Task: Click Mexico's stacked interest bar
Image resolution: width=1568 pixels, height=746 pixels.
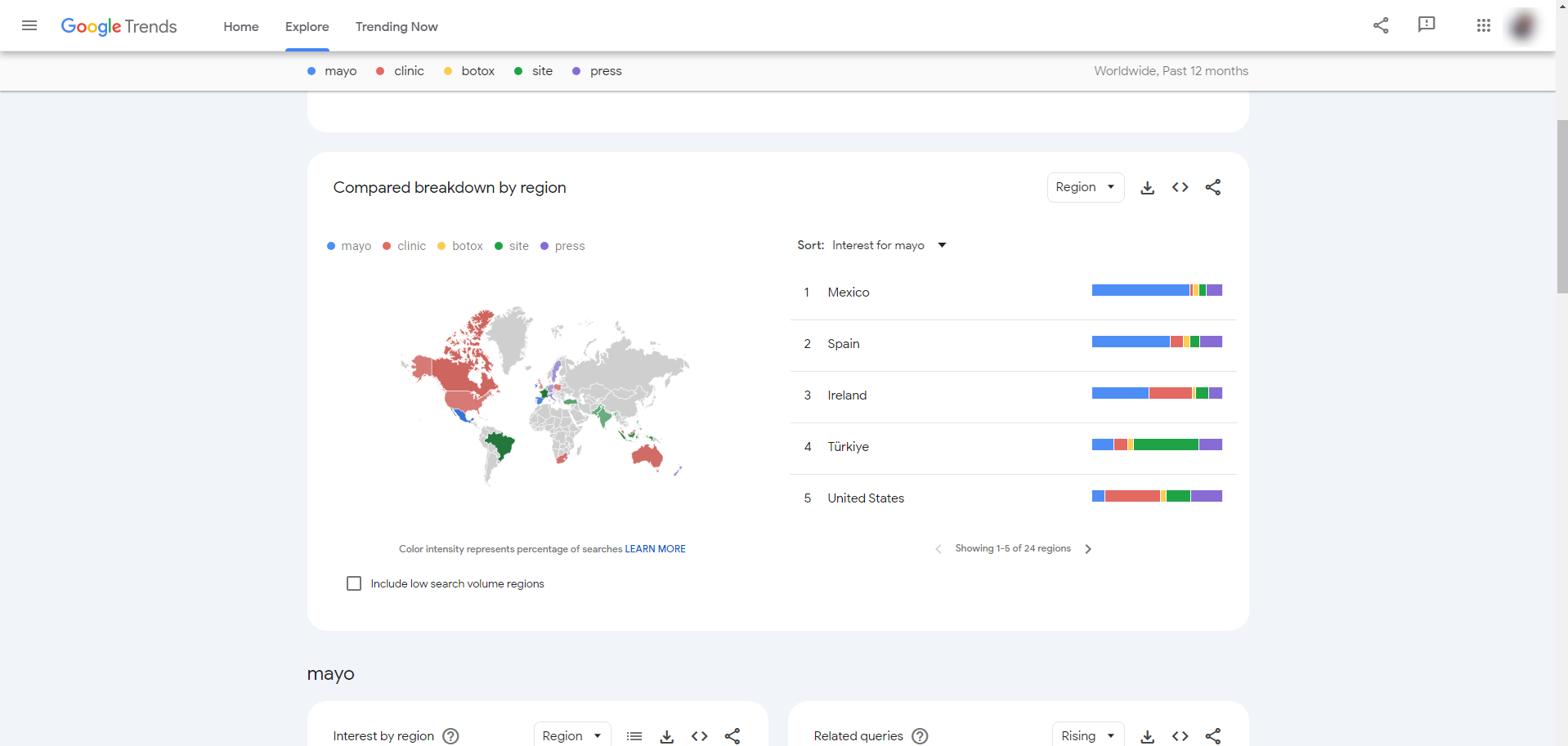Action: coord(1157,290)
